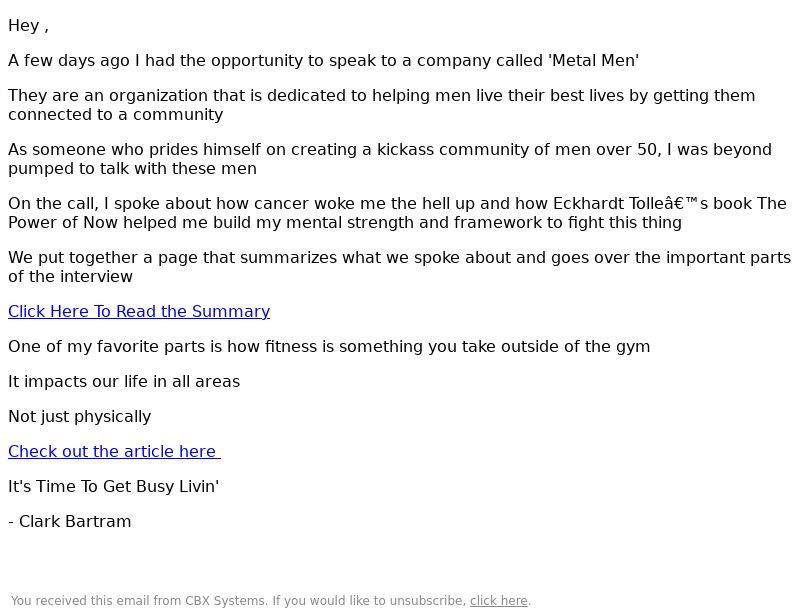Click the tagline 'It's Time To Get Busy Livin''
800x612 pixels.
point(113,487)
